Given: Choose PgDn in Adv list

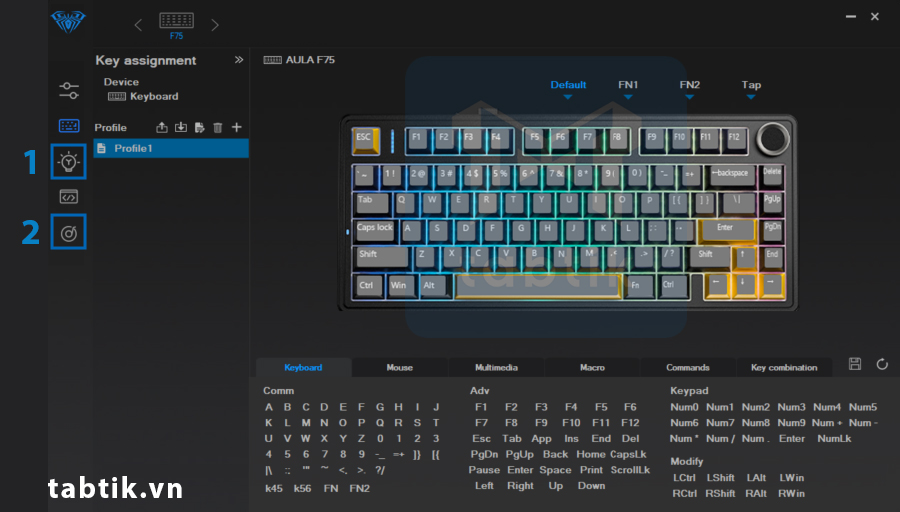Looking at the screenshot, I should 484,454.
